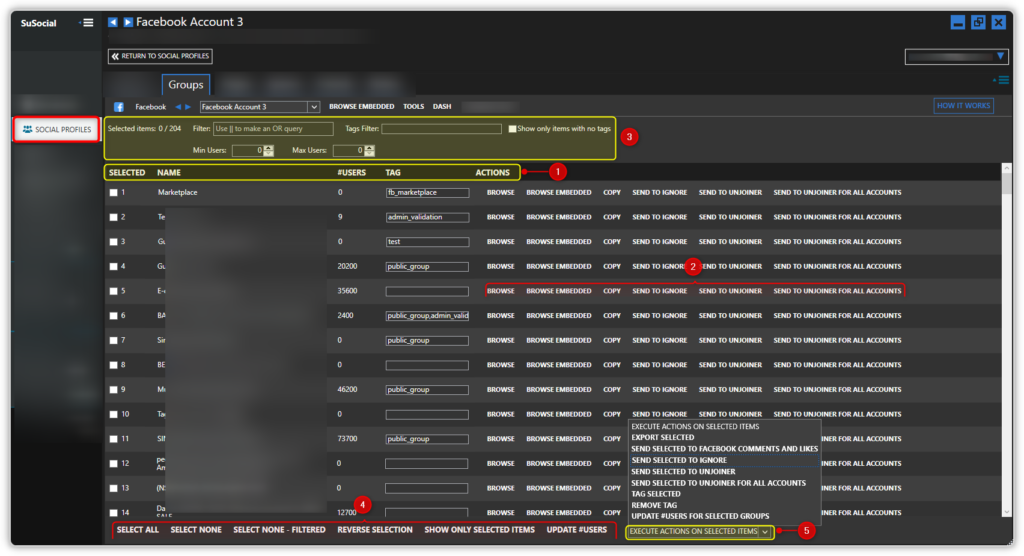Click Return to Social Profiles button

coord(160,57)
